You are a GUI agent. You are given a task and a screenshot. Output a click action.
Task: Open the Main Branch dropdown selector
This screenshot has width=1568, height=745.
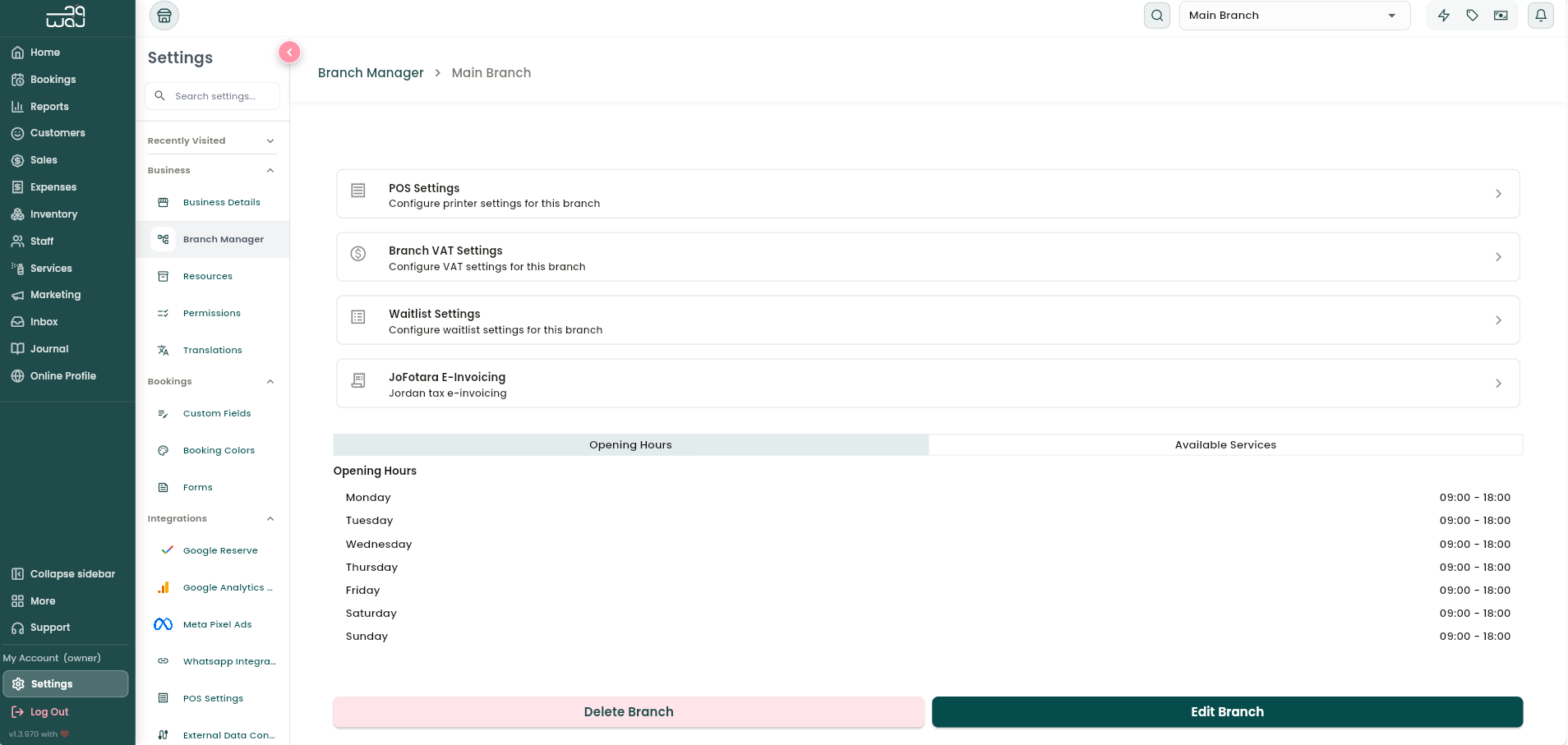click(x=1294, y=16)
